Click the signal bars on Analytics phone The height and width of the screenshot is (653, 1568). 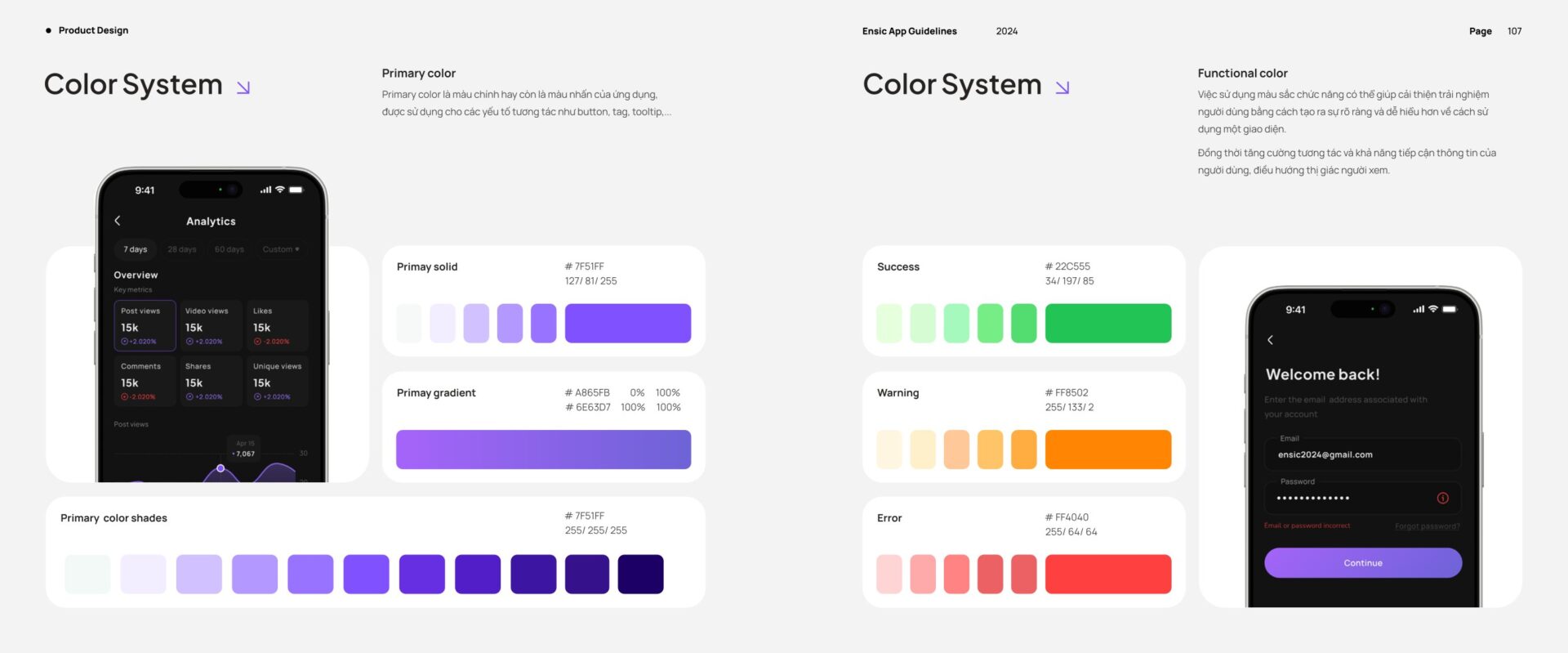pyautogui.click(x=265, y=190)
